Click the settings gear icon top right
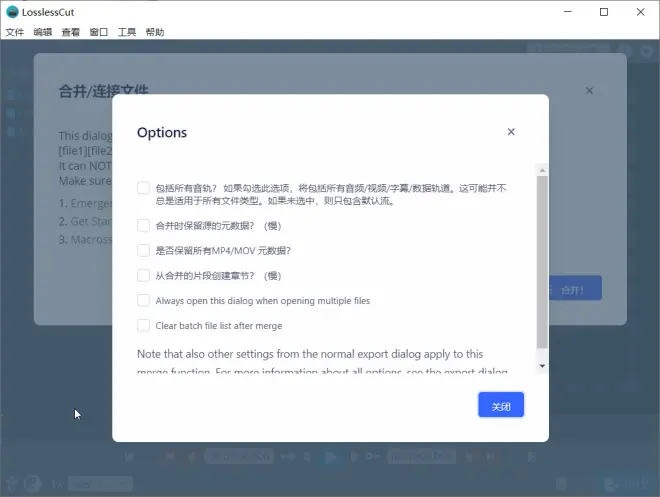 647,51
